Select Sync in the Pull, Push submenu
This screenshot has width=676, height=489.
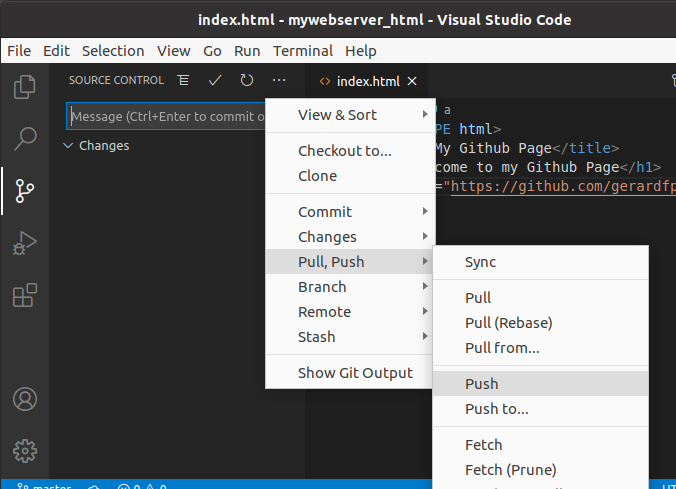tap(481, 262)
